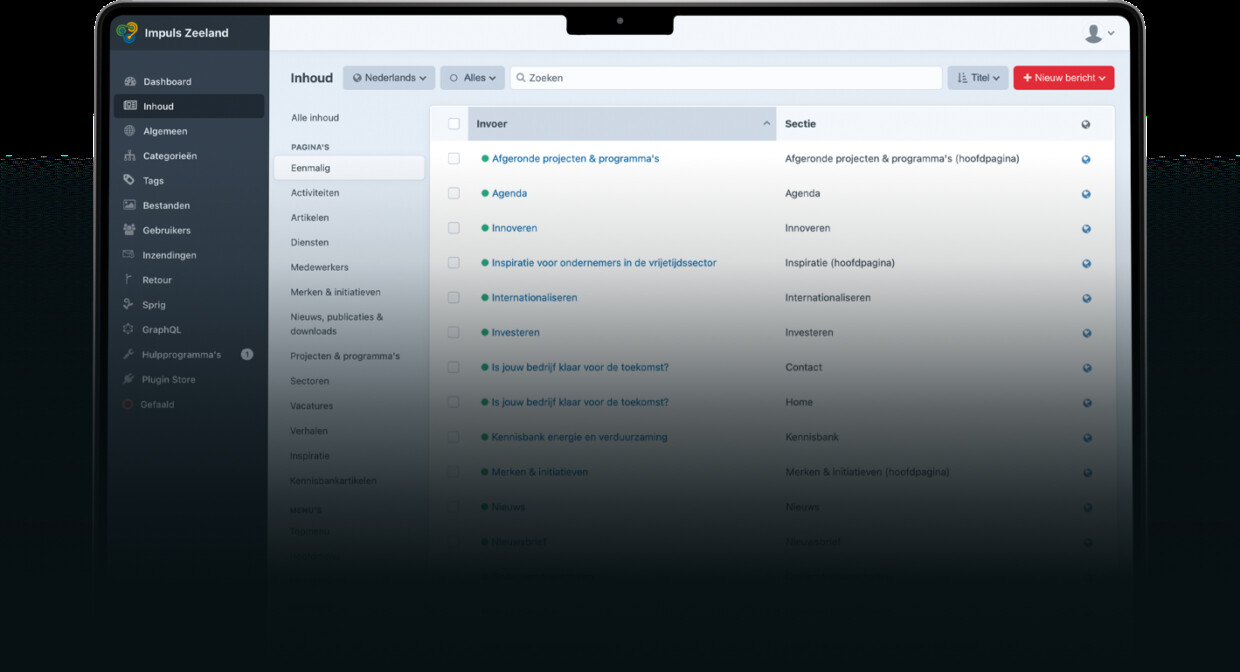Open Bestanden image icon
Image resolution: width=1240 pixels, height=672 pixels.
pos(129,205)
